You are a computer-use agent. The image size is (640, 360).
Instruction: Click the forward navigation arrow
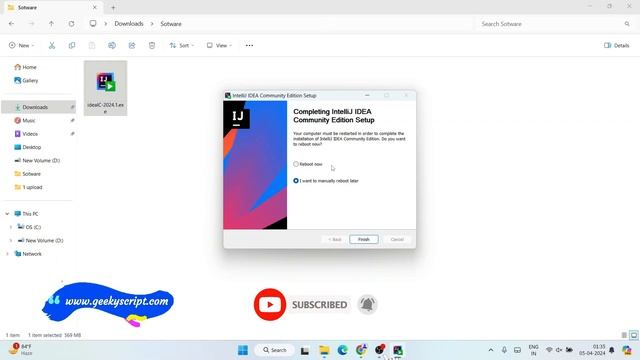tap(31, 24)
